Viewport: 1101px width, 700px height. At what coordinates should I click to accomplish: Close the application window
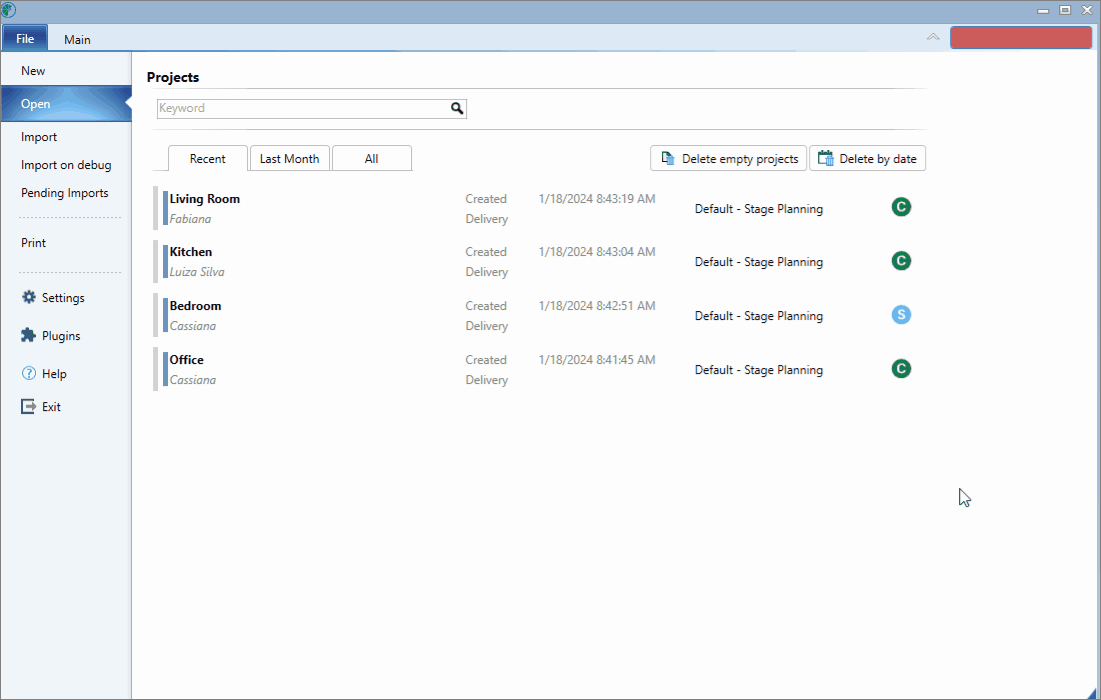[1087, 10]
